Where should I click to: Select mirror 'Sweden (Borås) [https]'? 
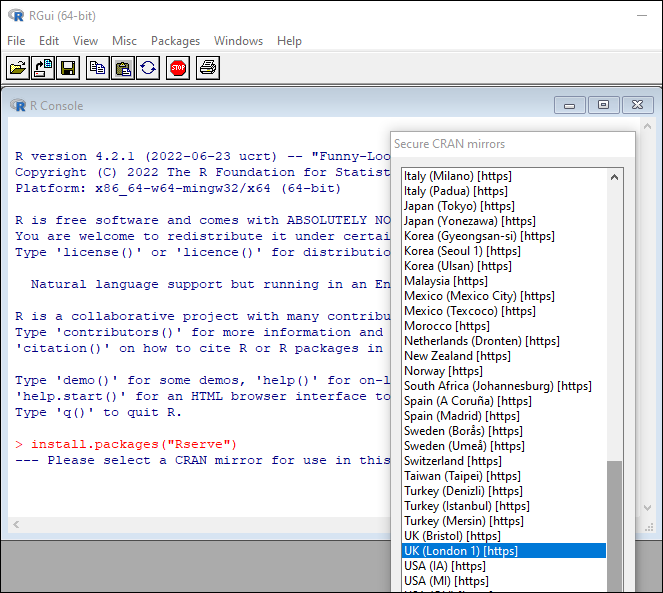pyautogui.click(x=504, y=431)
